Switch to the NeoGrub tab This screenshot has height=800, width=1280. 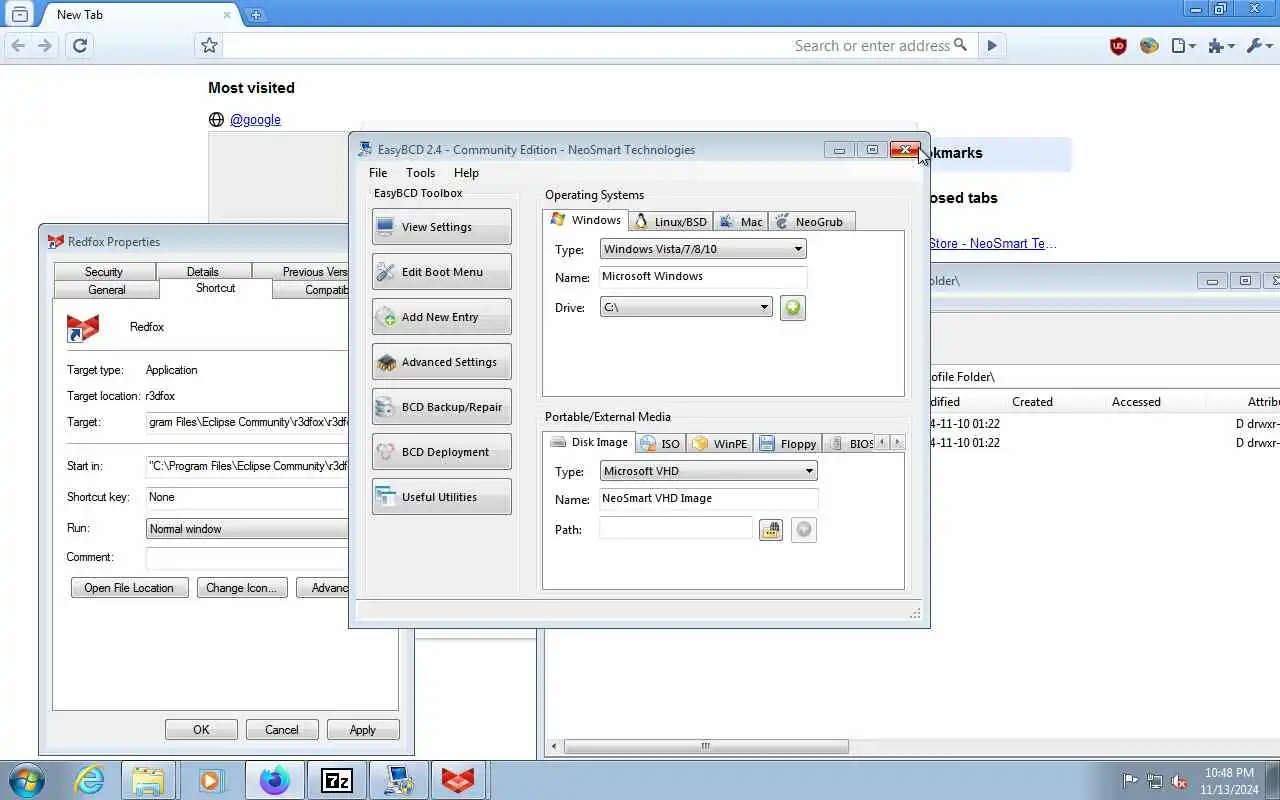point(811,222)
